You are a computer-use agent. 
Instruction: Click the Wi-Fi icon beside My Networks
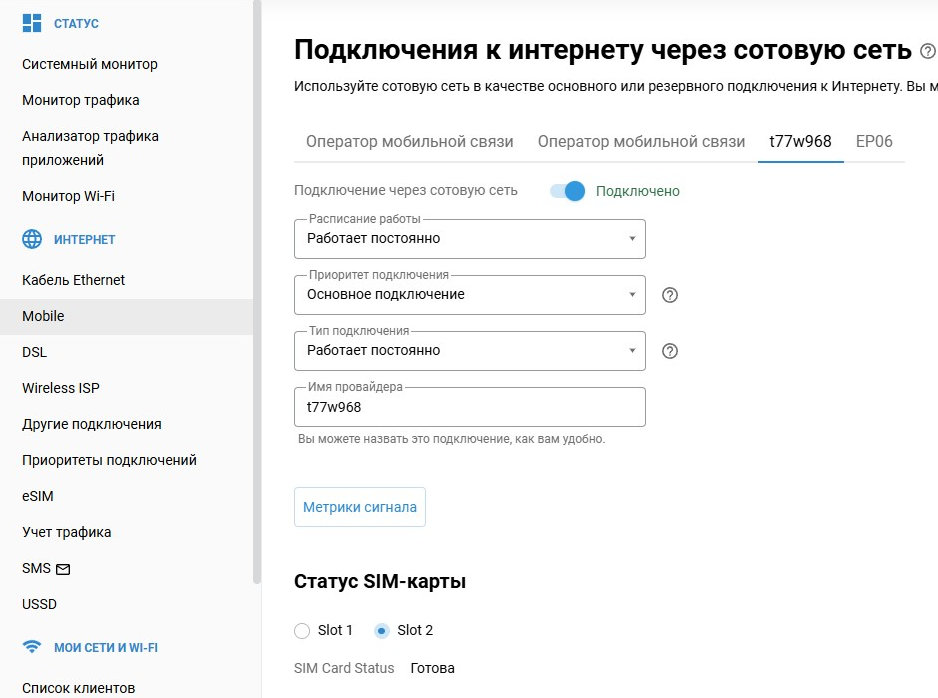tap(32, 648)
